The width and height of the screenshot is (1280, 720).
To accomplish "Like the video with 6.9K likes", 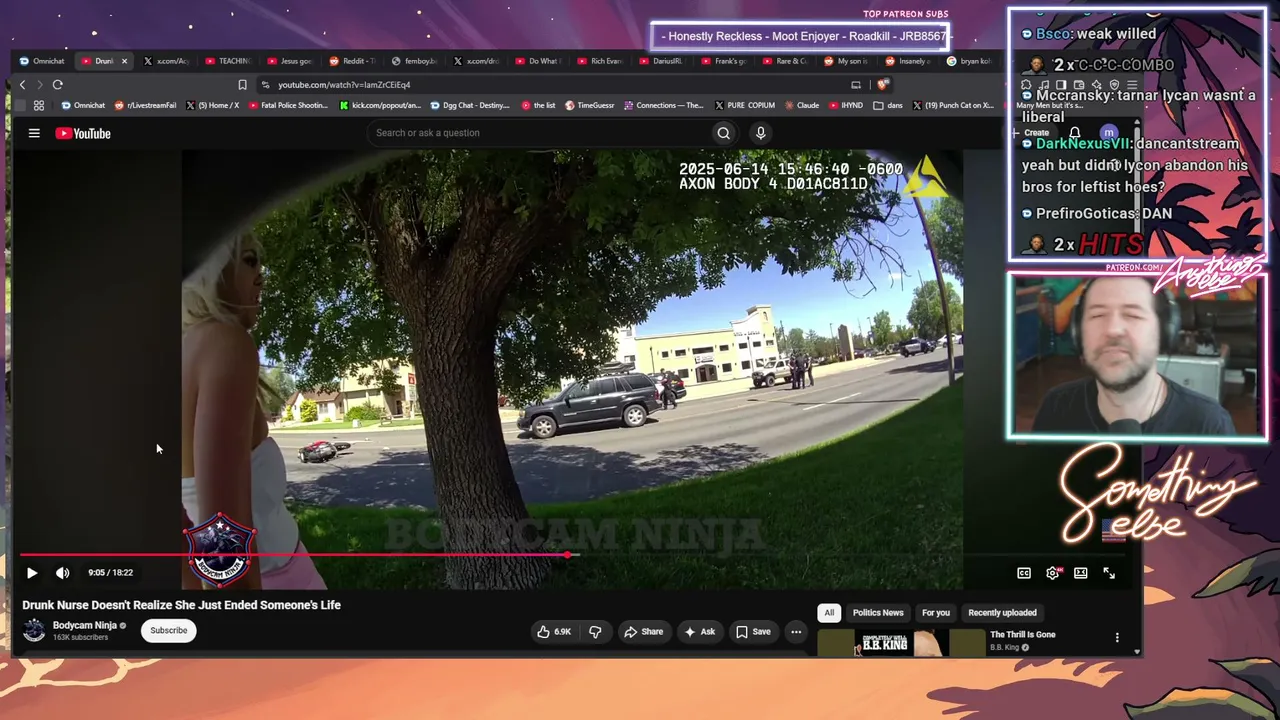I will (x=554, y=632).
